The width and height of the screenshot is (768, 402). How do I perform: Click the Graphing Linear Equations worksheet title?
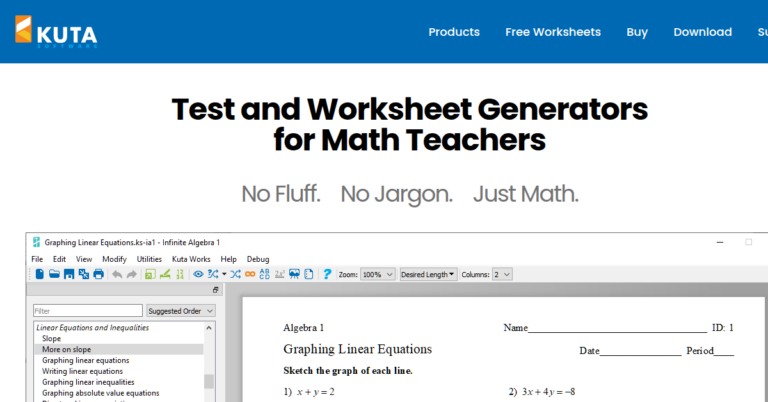click(358, 349)
